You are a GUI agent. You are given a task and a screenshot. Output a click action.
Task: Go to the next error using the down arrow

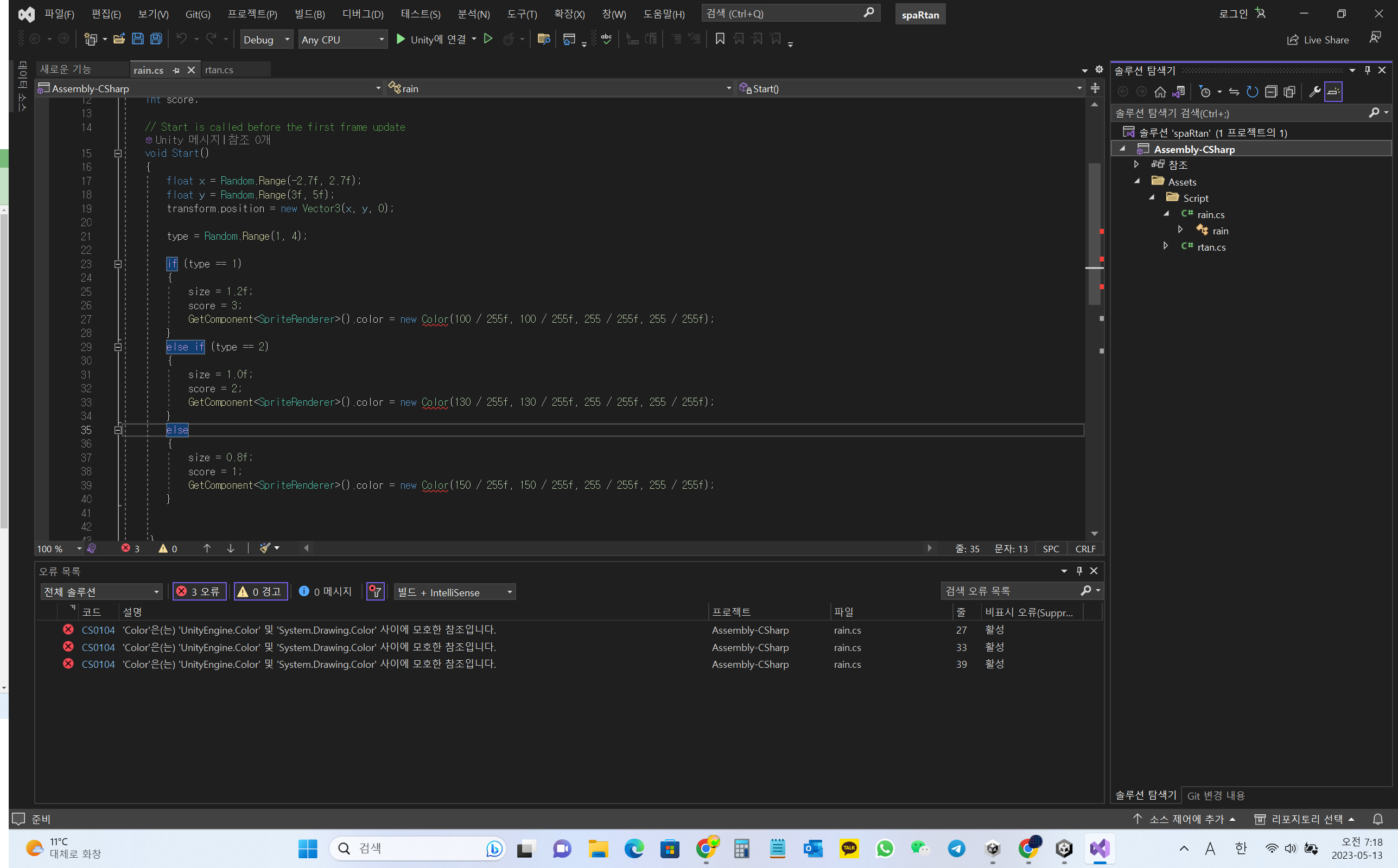pos(231,549)
